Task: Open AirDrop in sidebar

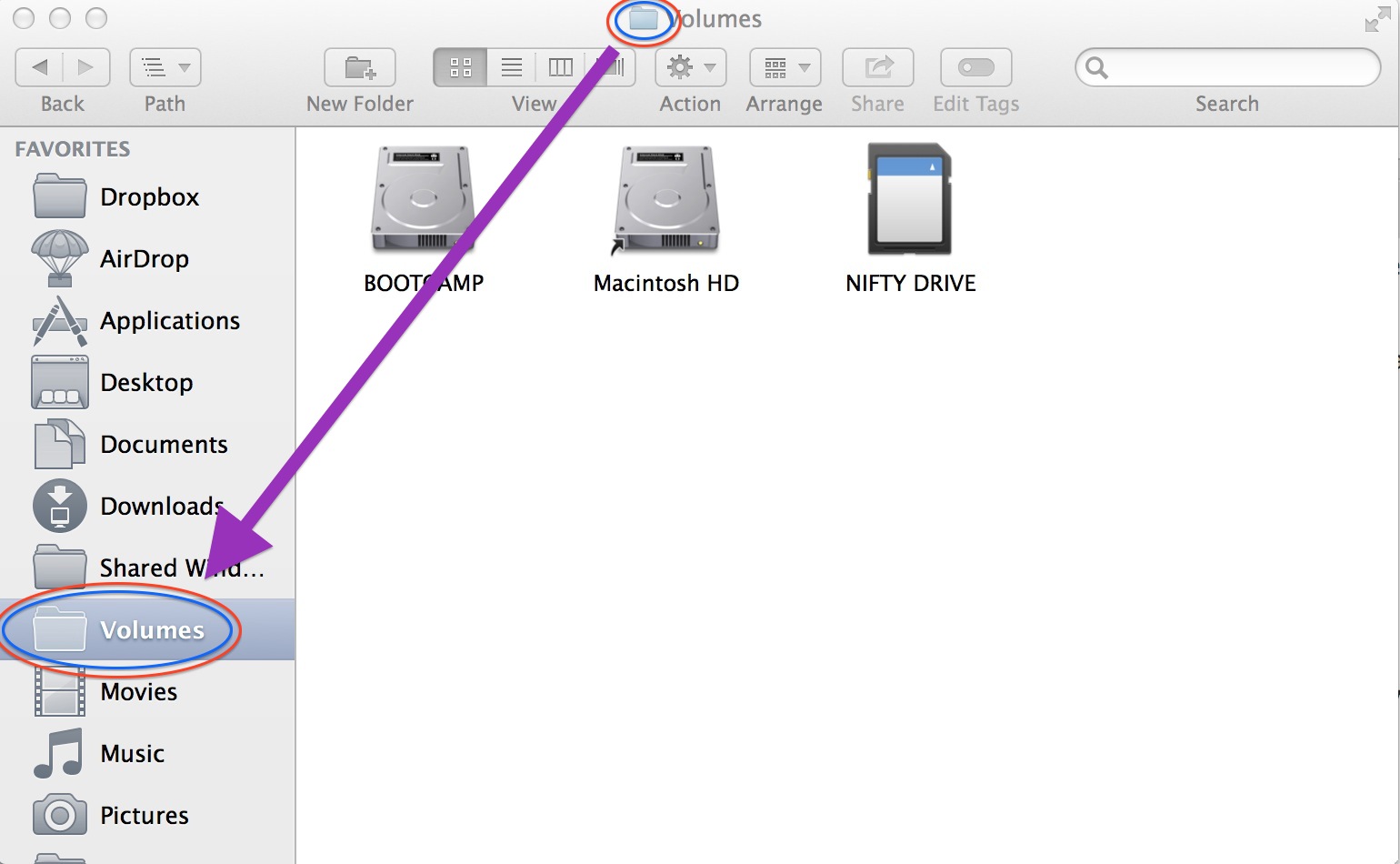Action: click(148, 259)
